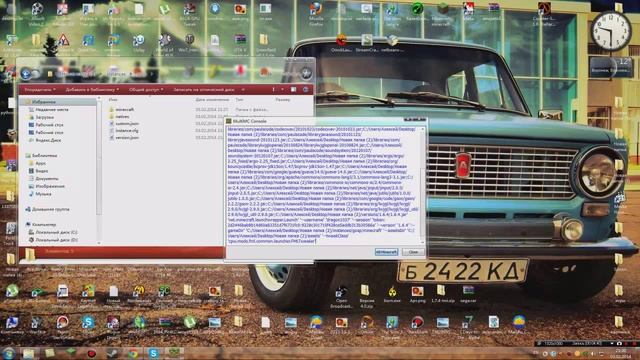Select Apps library in Explorer sidebar
640x360 pixels.
pyautogui.click(x=37, y=163)
